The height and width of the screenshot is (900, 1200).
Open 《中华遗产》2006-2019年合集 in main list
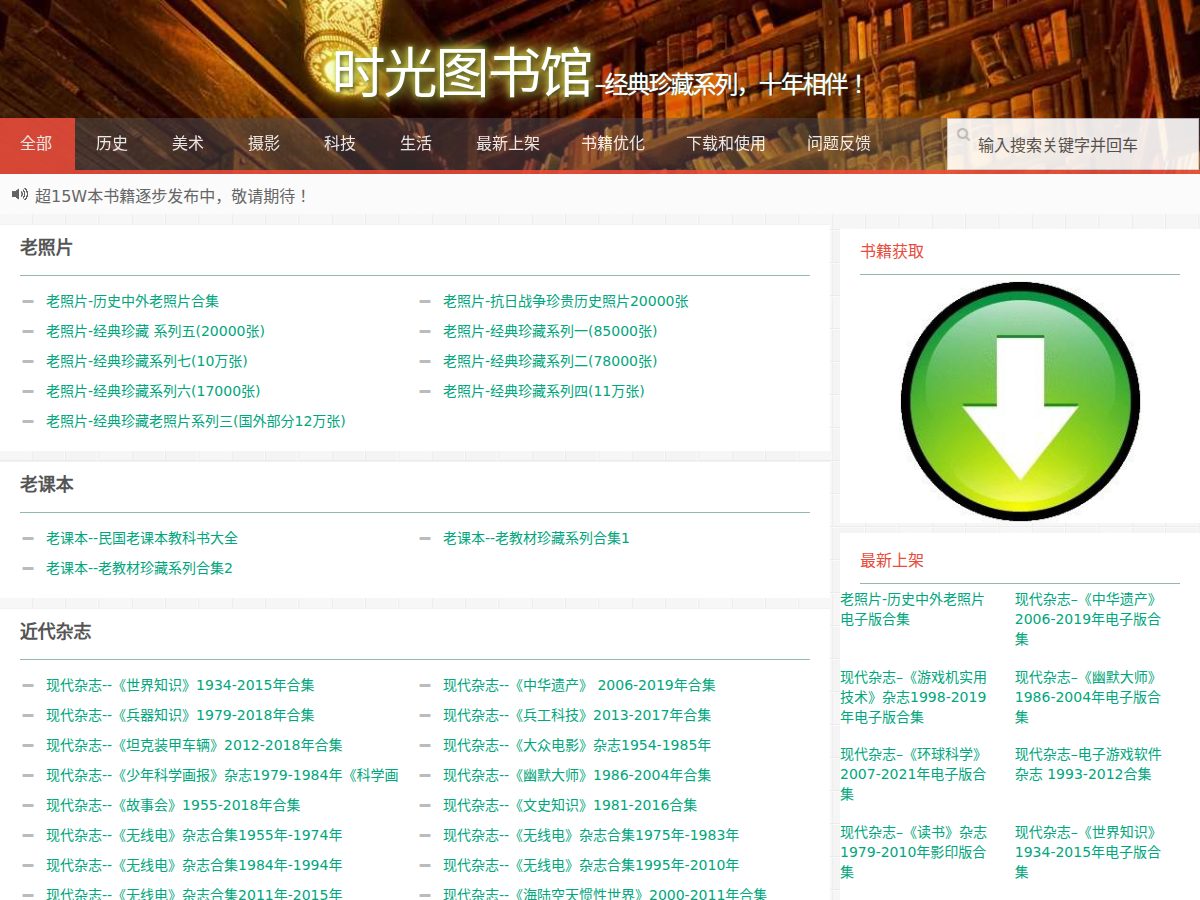579,685
